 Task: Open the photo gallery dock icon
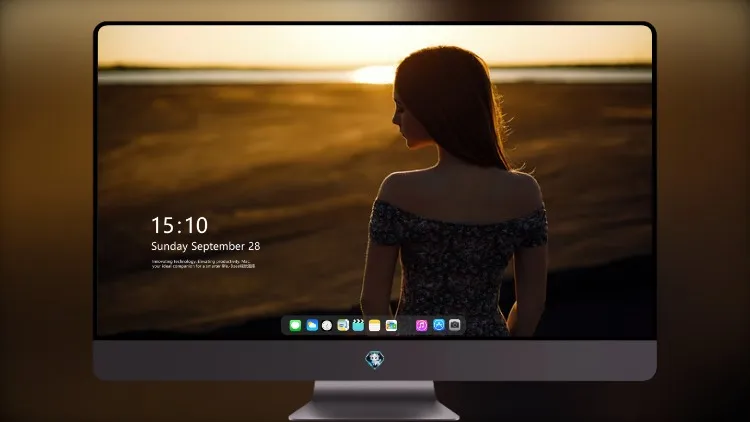pyautogui.click(x=391, y=325)
